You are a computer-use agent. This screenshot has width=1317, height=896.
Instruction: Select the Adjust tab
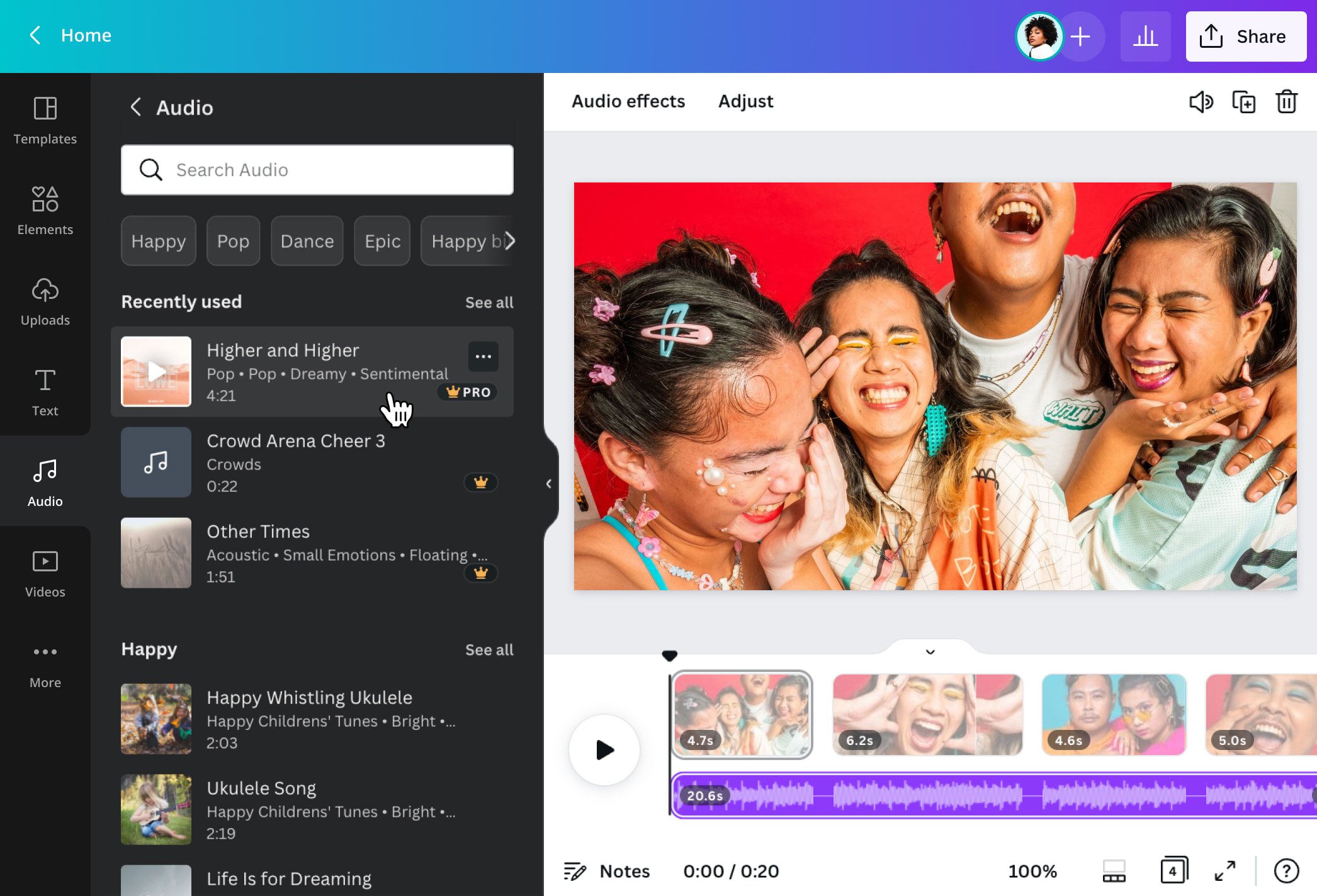745,100
